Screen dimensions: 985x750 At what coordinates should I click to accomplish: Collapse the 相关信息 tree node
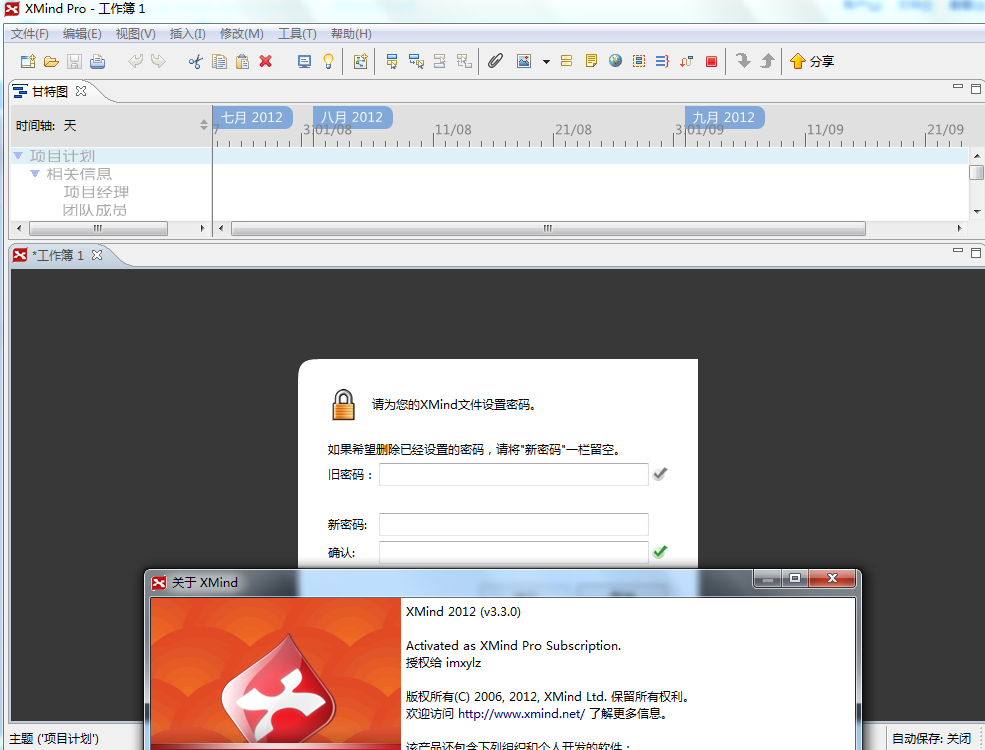(x=35, y=173)
